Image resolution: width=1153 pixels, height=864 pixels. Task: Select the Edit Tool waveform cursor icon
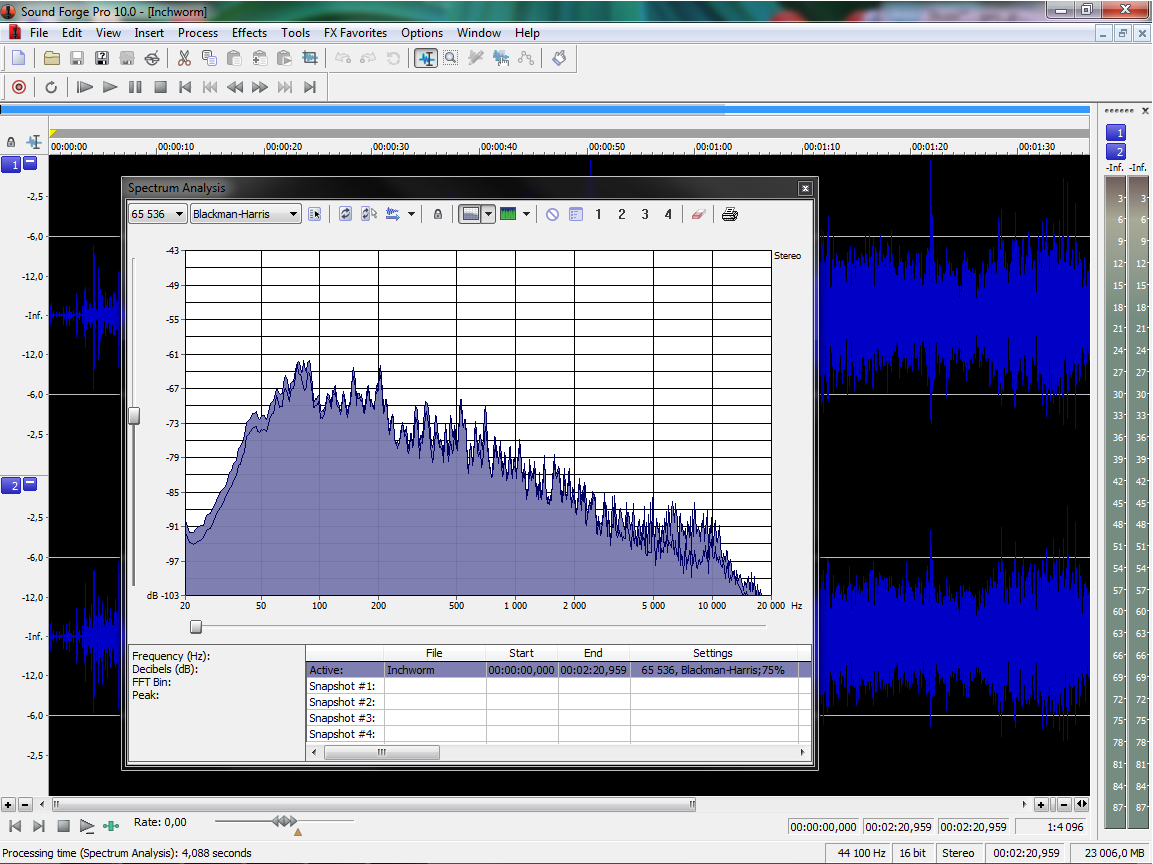pyautogui.click(x=426, y=58)
